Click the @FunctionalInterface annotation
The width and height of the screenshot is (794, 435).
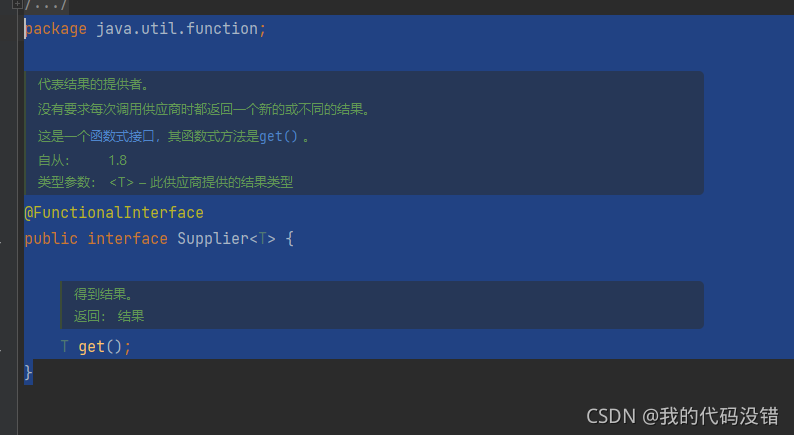tap(114, 213)
